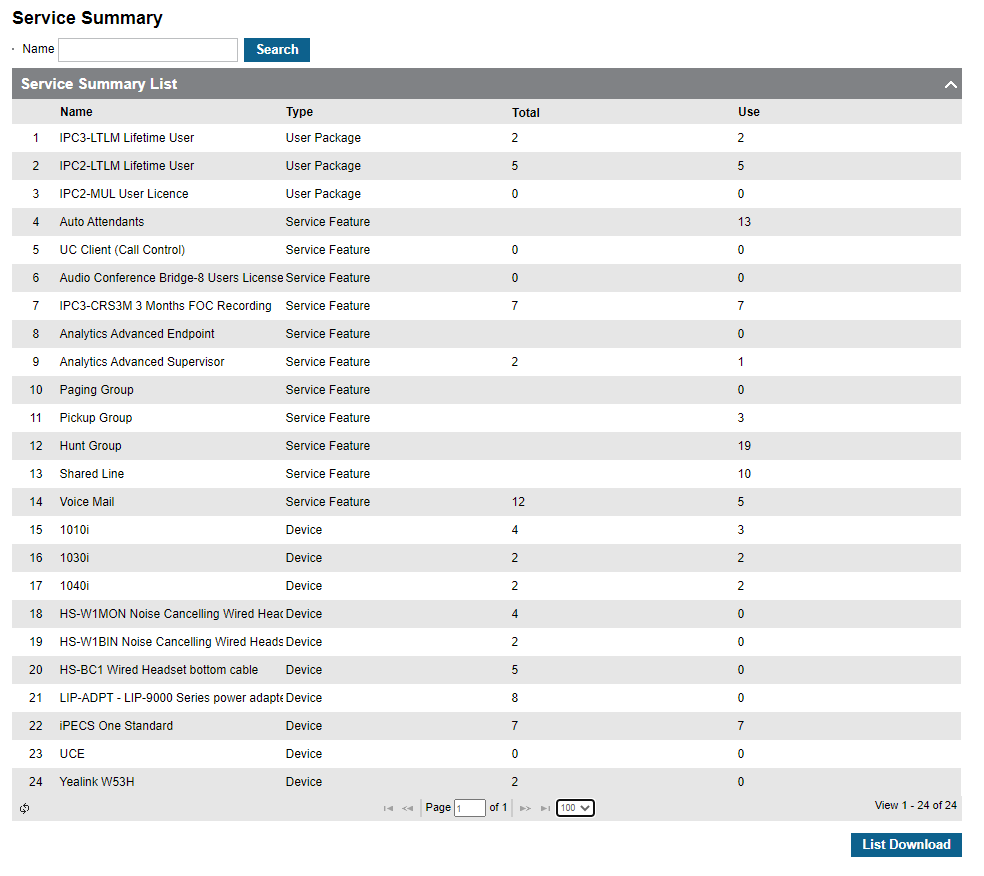Image resolution: width=984 pixels, height=876 pixels.
Task: Select the 1030i device row
Action: [486, 558]
